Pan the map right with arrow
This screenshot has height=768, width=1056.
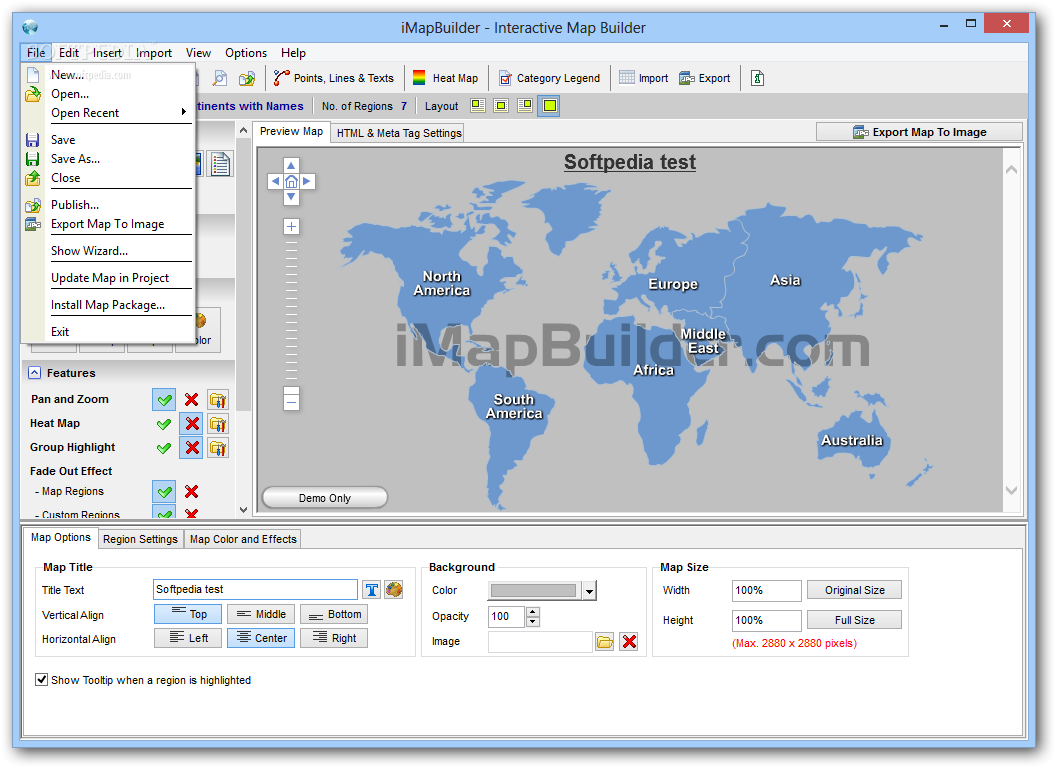(306, 181)
